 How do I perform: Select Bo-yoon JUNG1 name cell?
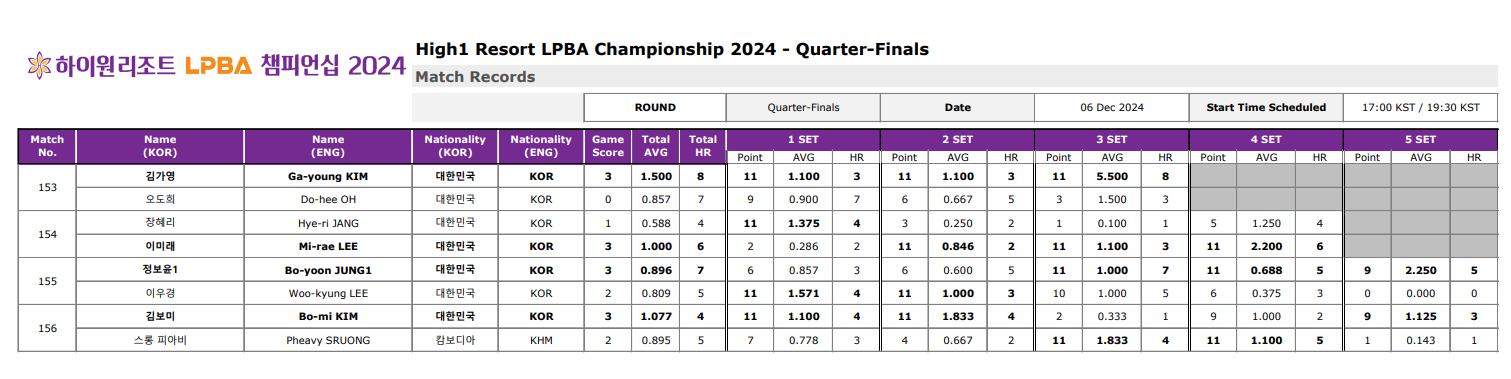[328, 270]
